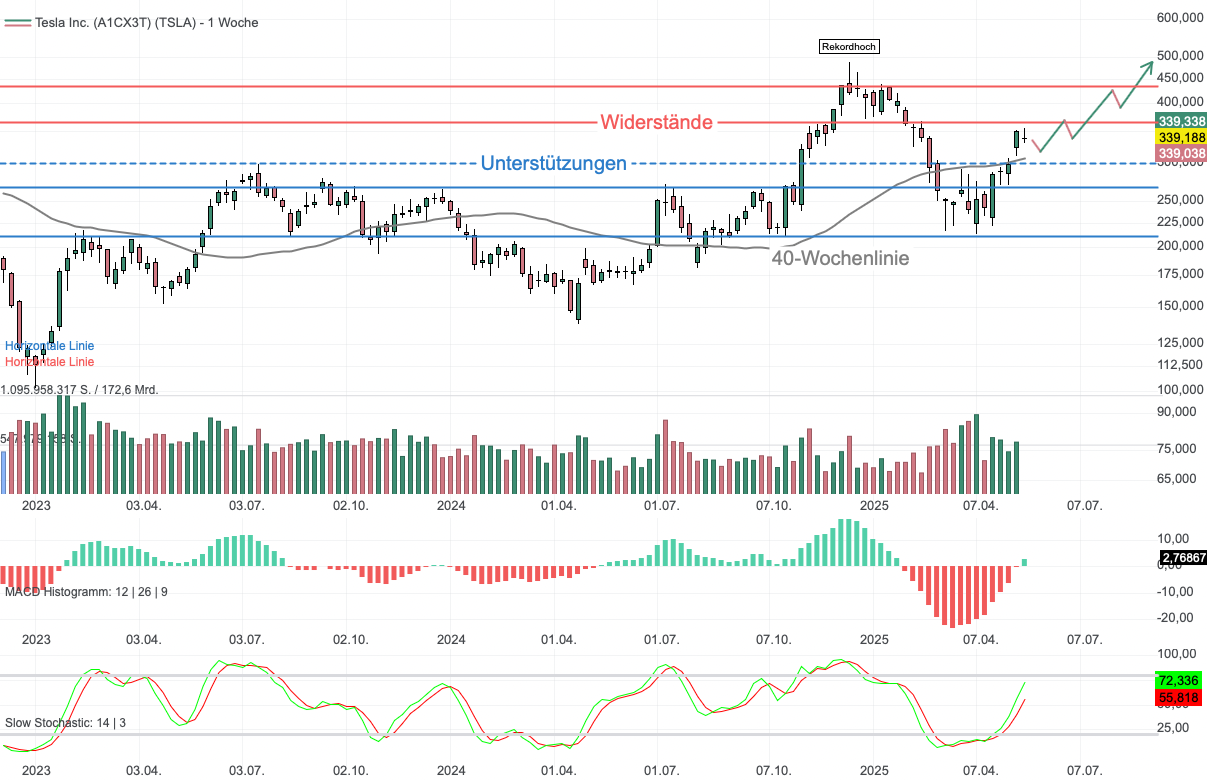Screen dimensions: 1207x780
Task: Click the 250,000 price axis label
Action: tap(1180, 200)
